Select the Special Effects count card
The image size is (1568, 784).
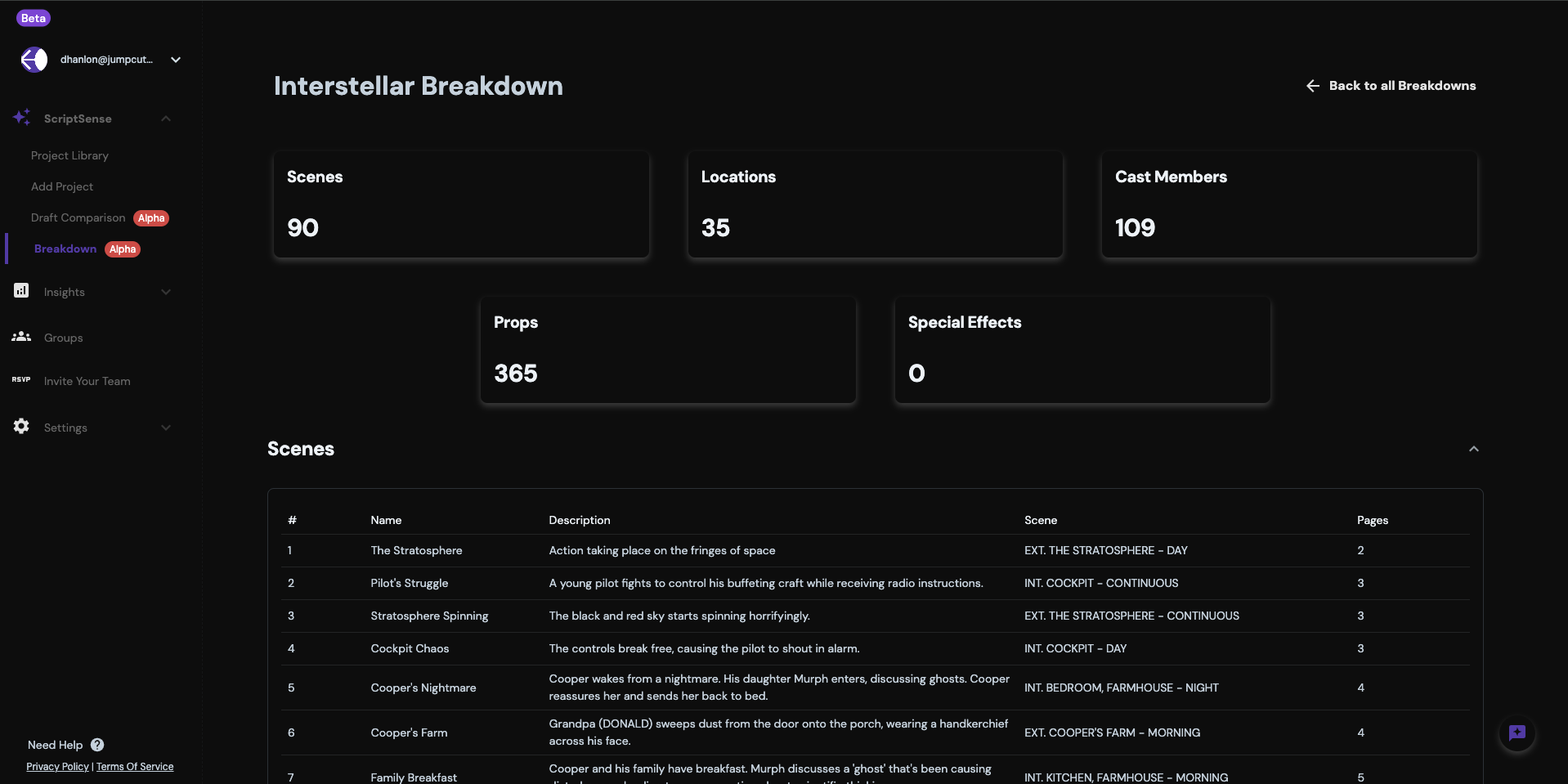1082,350
